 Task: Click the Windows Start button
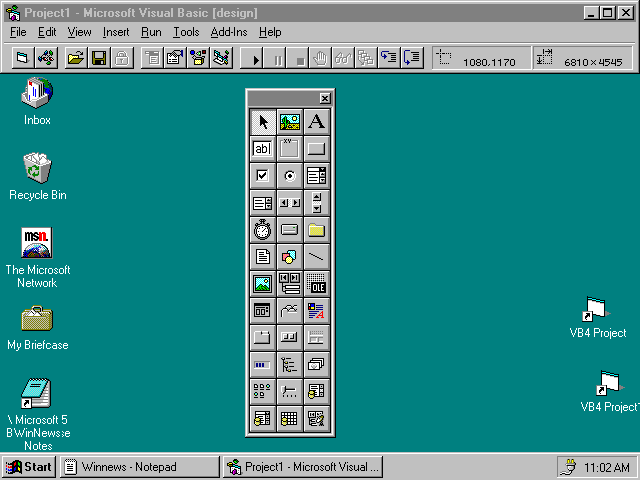point(29,467)
